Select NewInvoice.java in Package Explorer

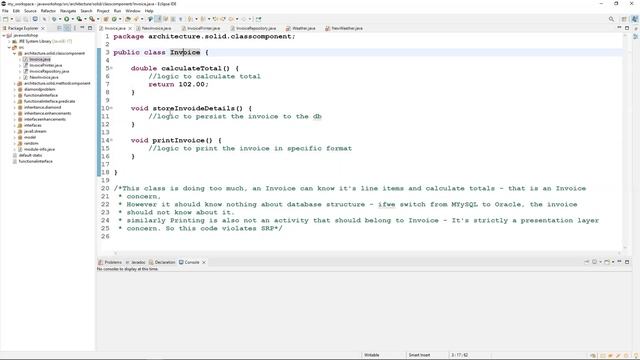44,77
